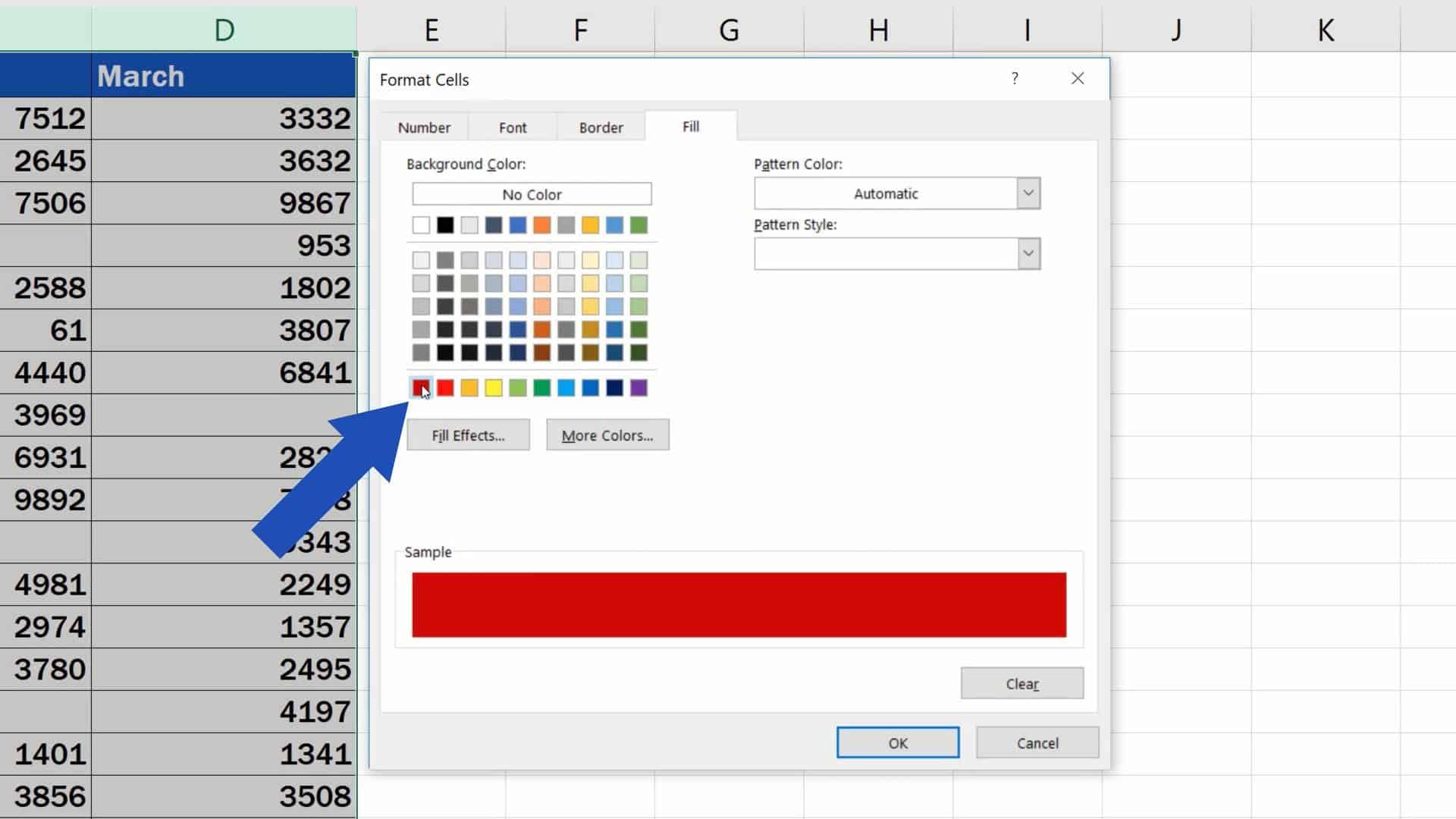Click OK to apply red fill
Image resolution: width=1456 pixels, height=819 pixels.
pos(897,742)
